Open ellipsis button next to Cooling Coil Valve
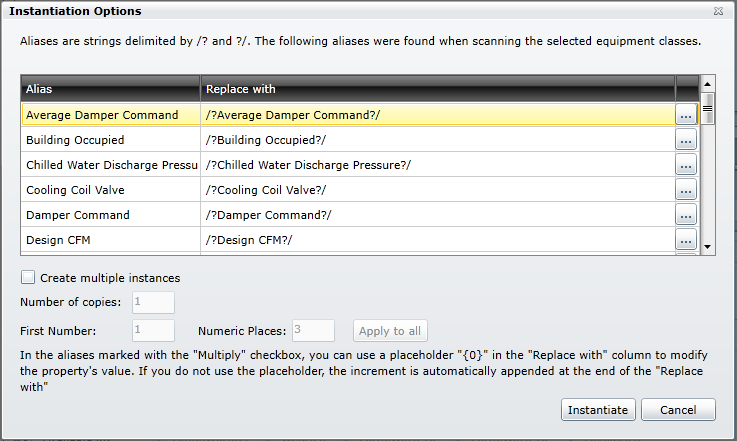The image size is (737, 441). [685, 190]
